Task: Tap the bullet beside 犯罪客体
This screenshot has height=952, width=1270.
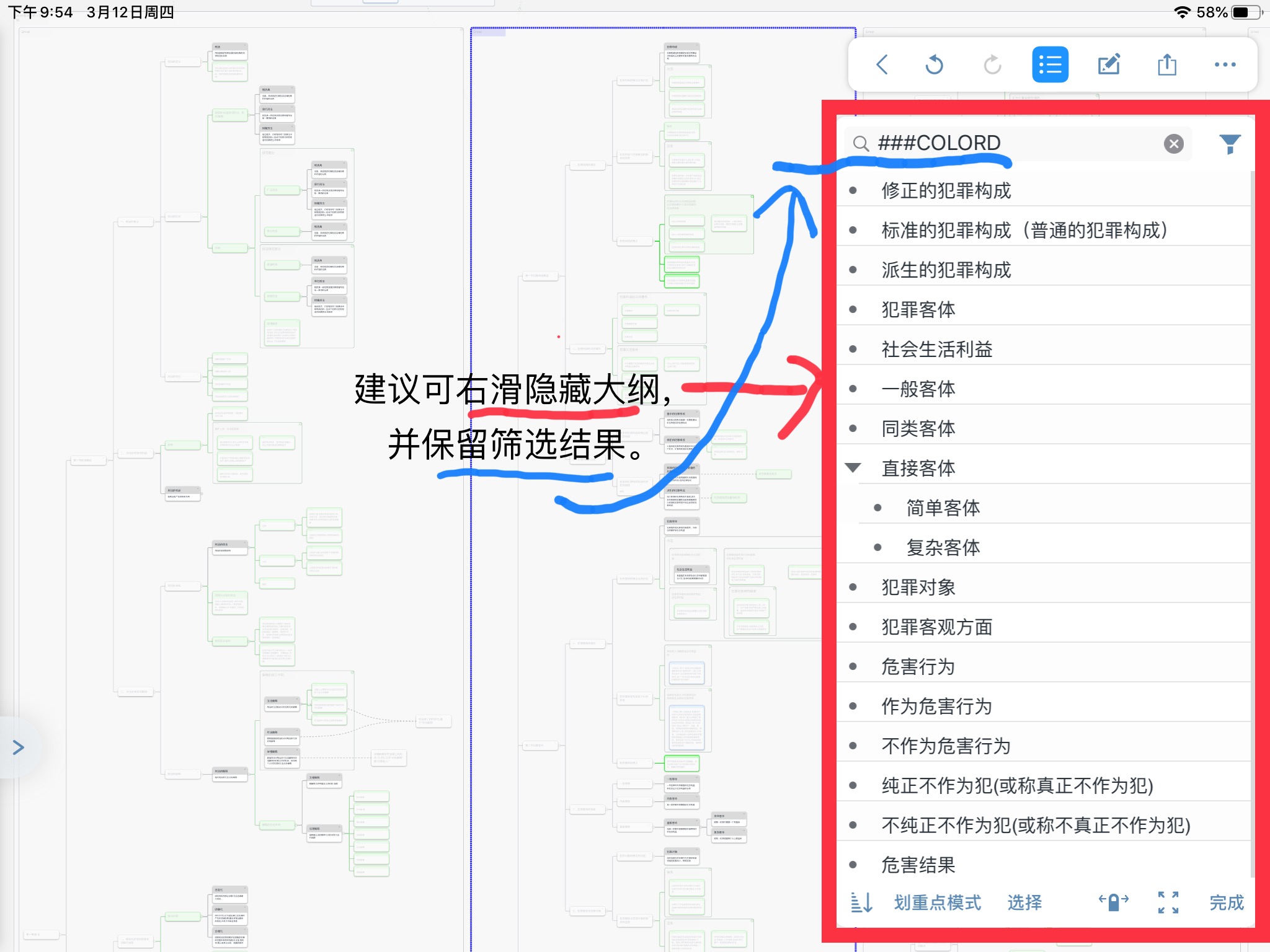Action: click(x=853, y=309)
